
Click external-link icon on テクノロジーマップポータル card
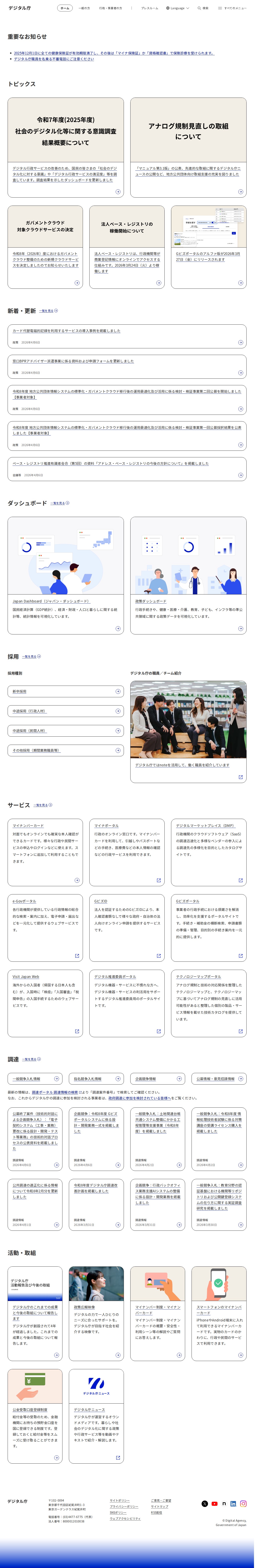coord(241,1031)
